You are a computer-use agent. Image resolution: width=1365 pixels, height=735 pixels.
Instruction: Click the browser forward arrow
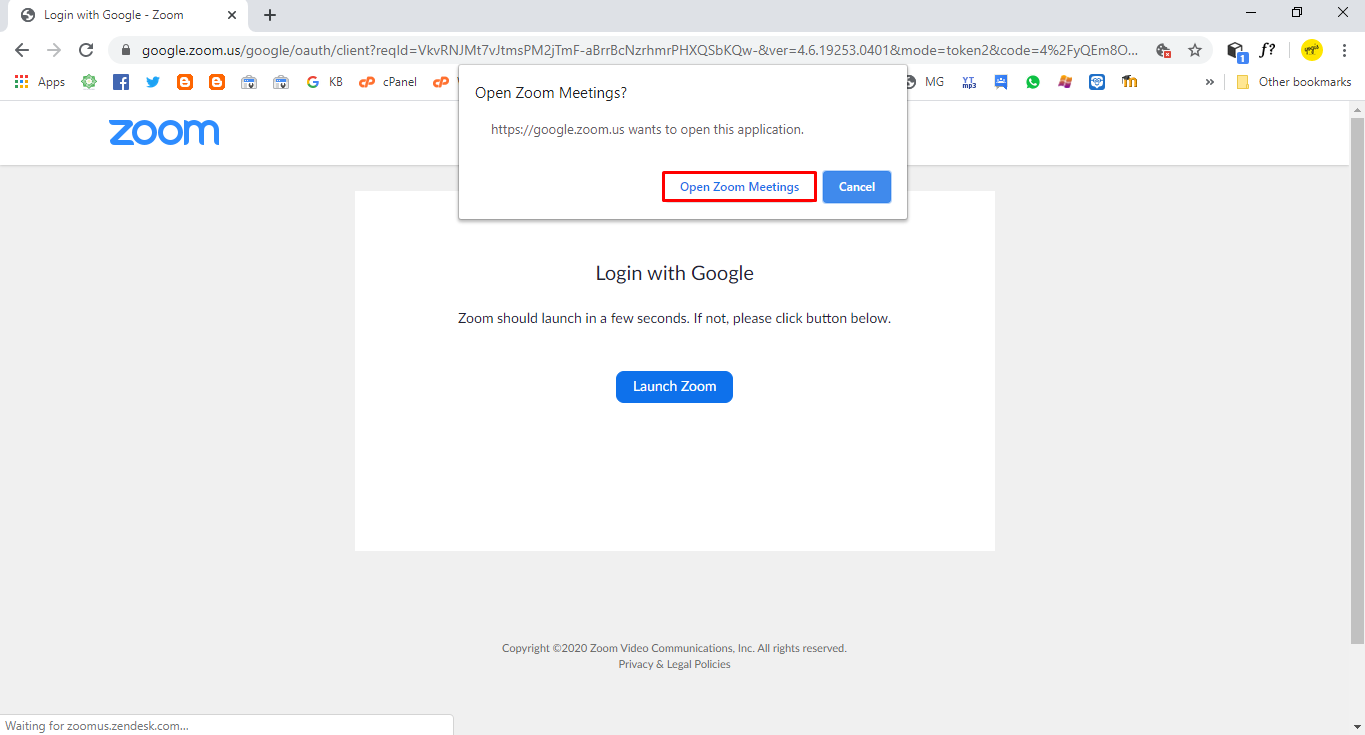(x=54, y=50)
